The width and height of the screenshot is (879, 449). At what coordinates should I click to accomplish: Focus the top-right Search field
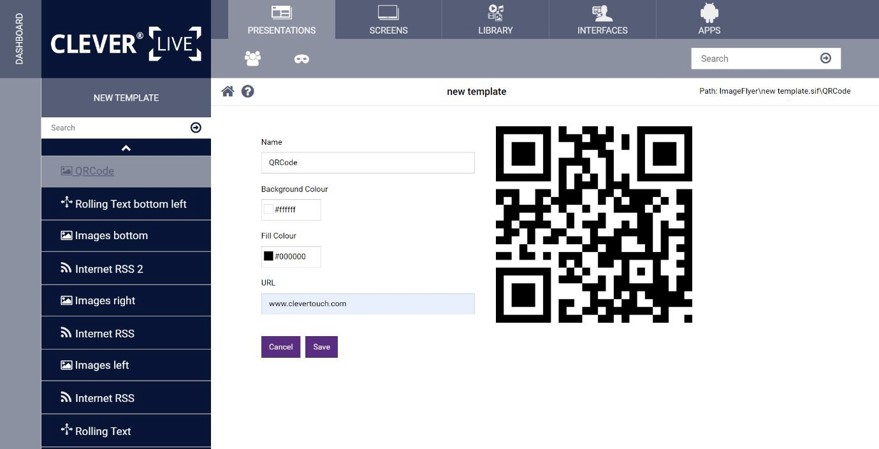pyautogui.click(x=766, y=58)
